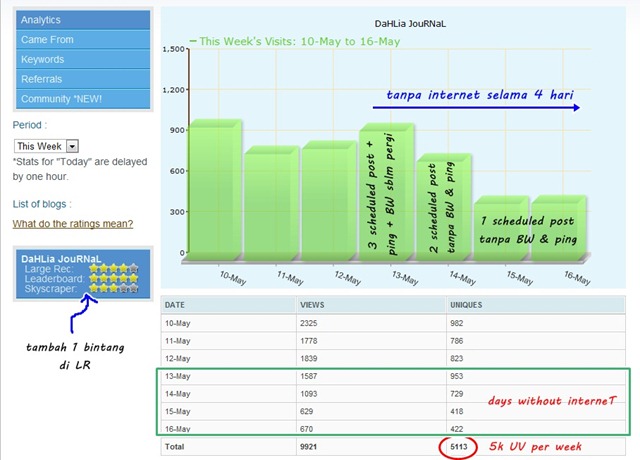Open the What do the ratings mean? link

(73, 224)
